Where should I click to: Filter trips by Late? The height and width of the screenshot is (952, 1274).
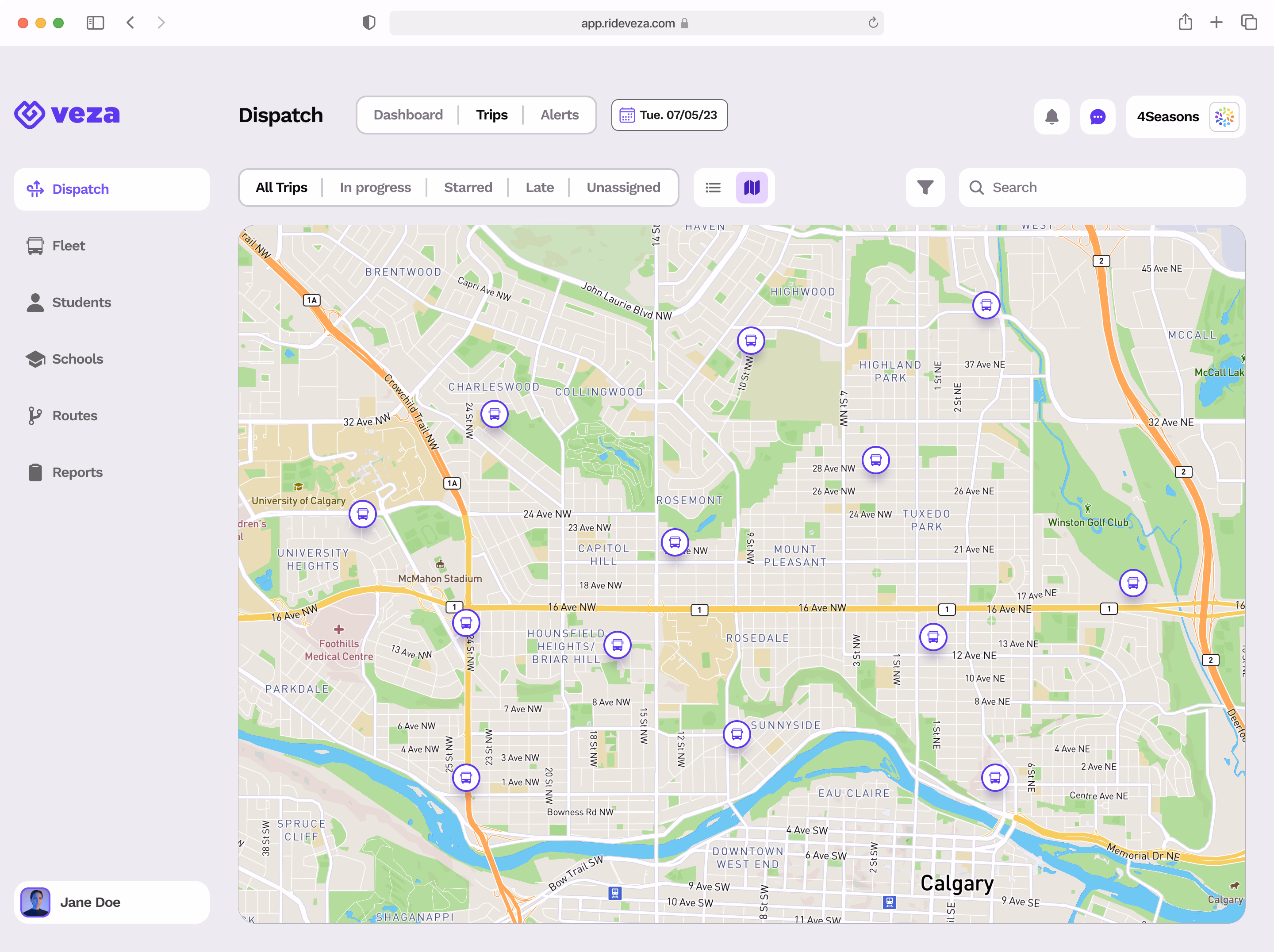coord(539,188)
